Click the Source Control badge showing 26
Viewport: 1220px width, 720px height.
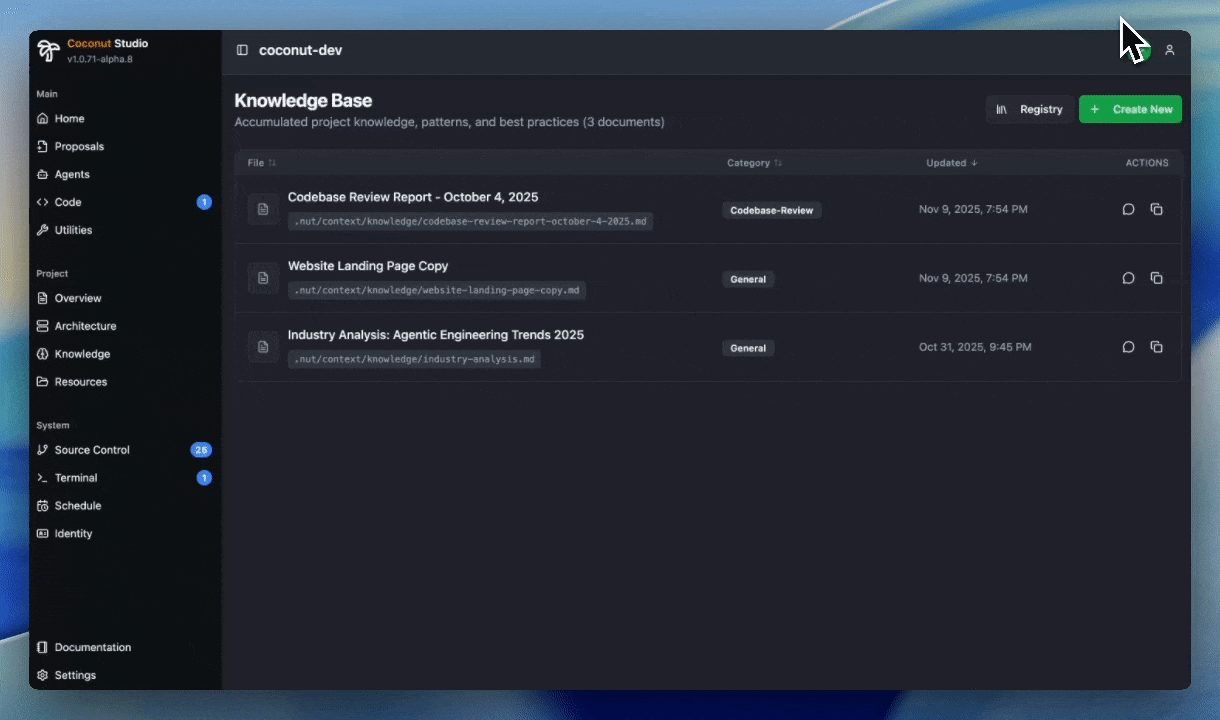coord(201,450)
